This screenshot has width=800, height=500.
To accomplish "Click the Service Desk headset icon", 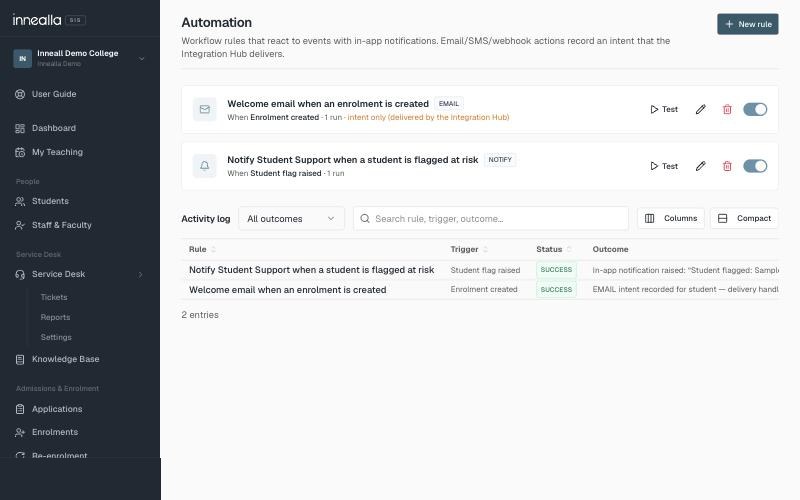I will (x=20, y=274).
